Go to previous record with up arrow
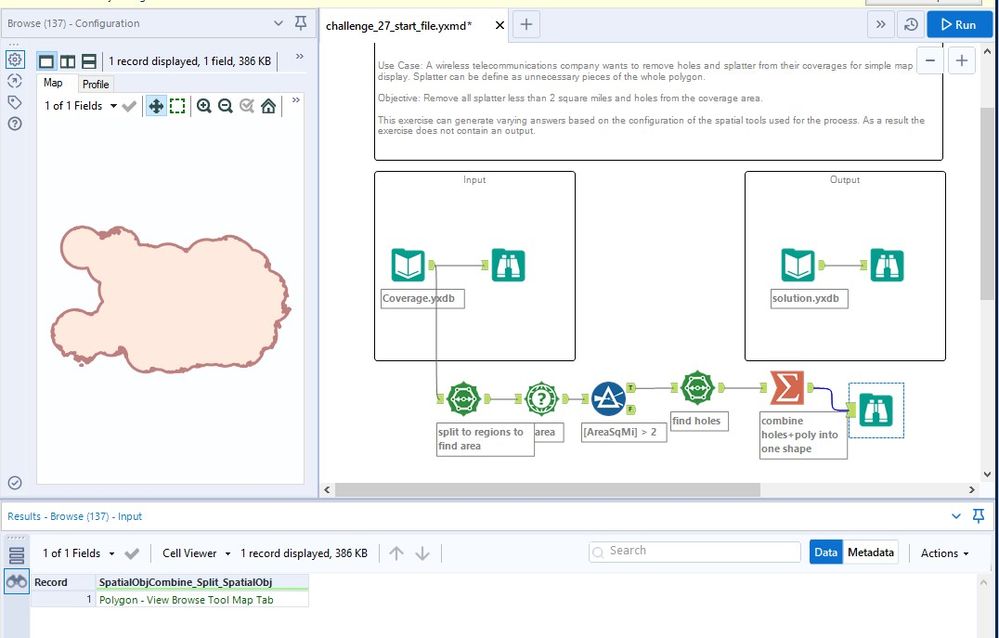 [x=396, y=553]
